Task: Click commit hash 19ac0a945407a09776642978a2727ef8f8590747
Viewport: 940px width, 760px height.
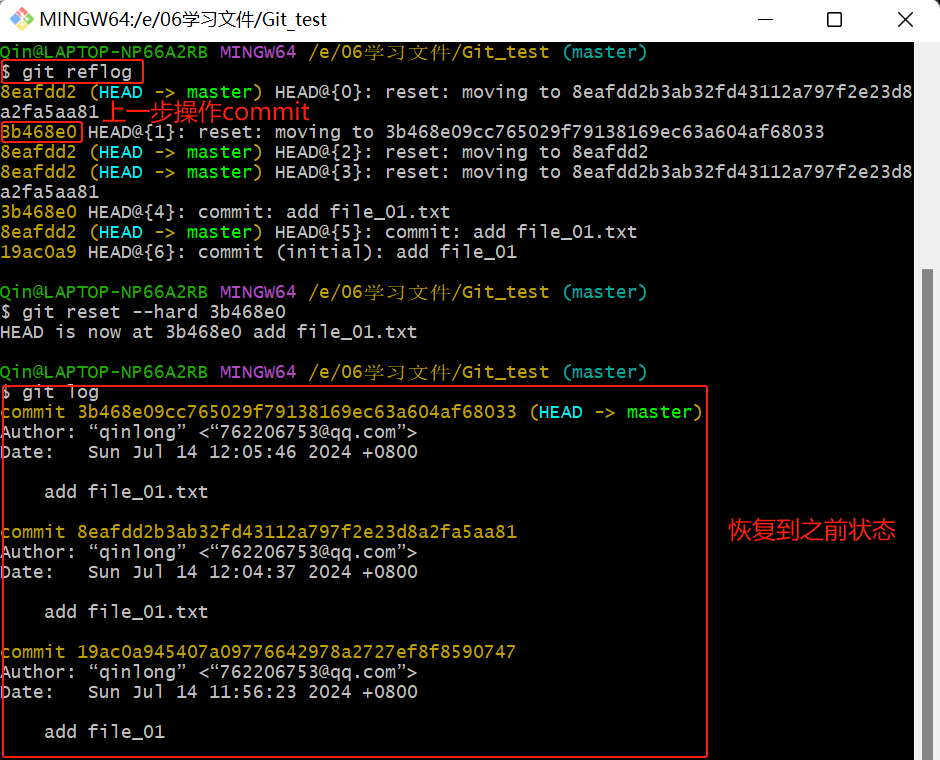Action: [297, 652]
